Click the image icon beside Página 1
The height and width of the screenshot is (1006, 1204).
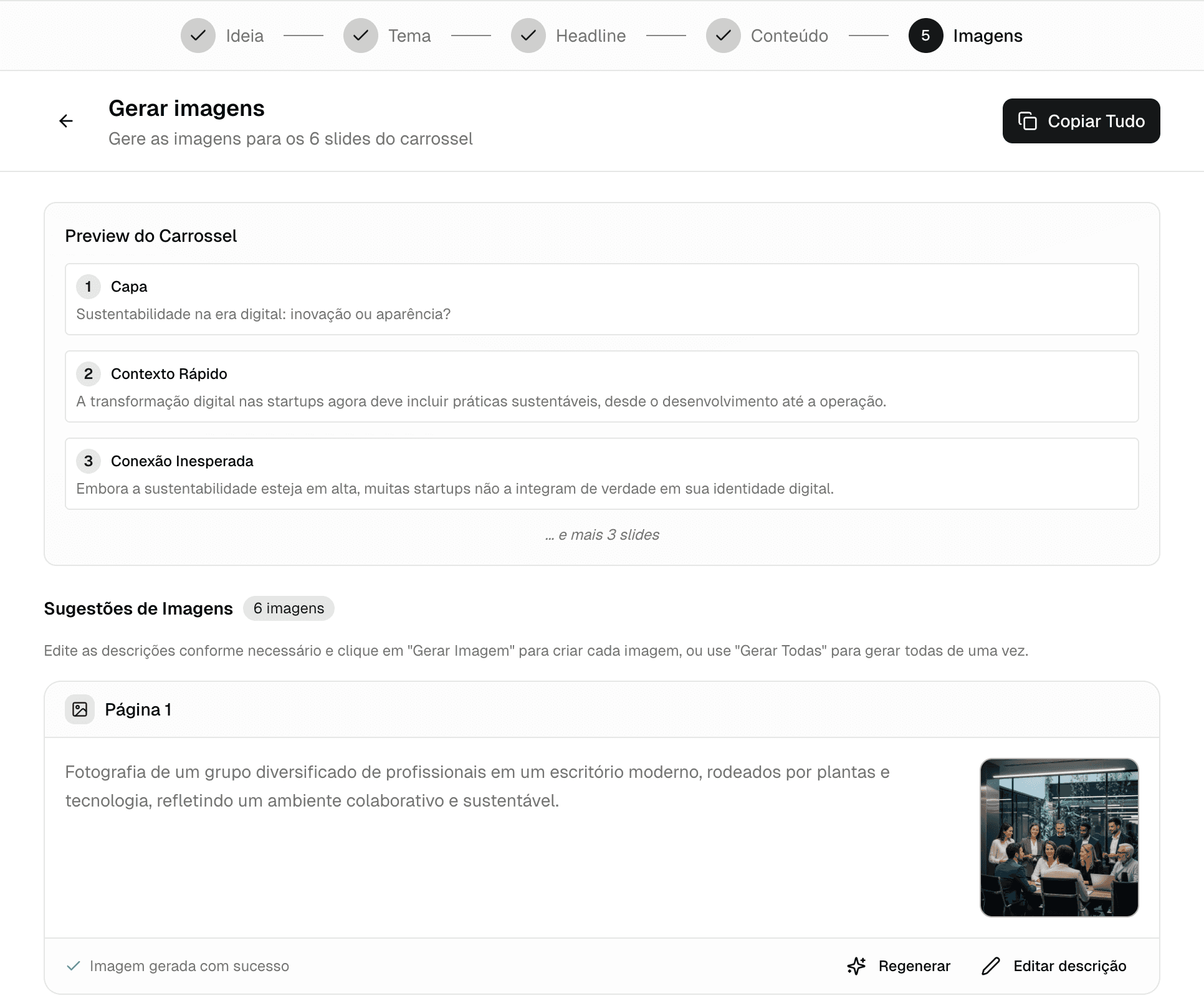tap(80, 709)
